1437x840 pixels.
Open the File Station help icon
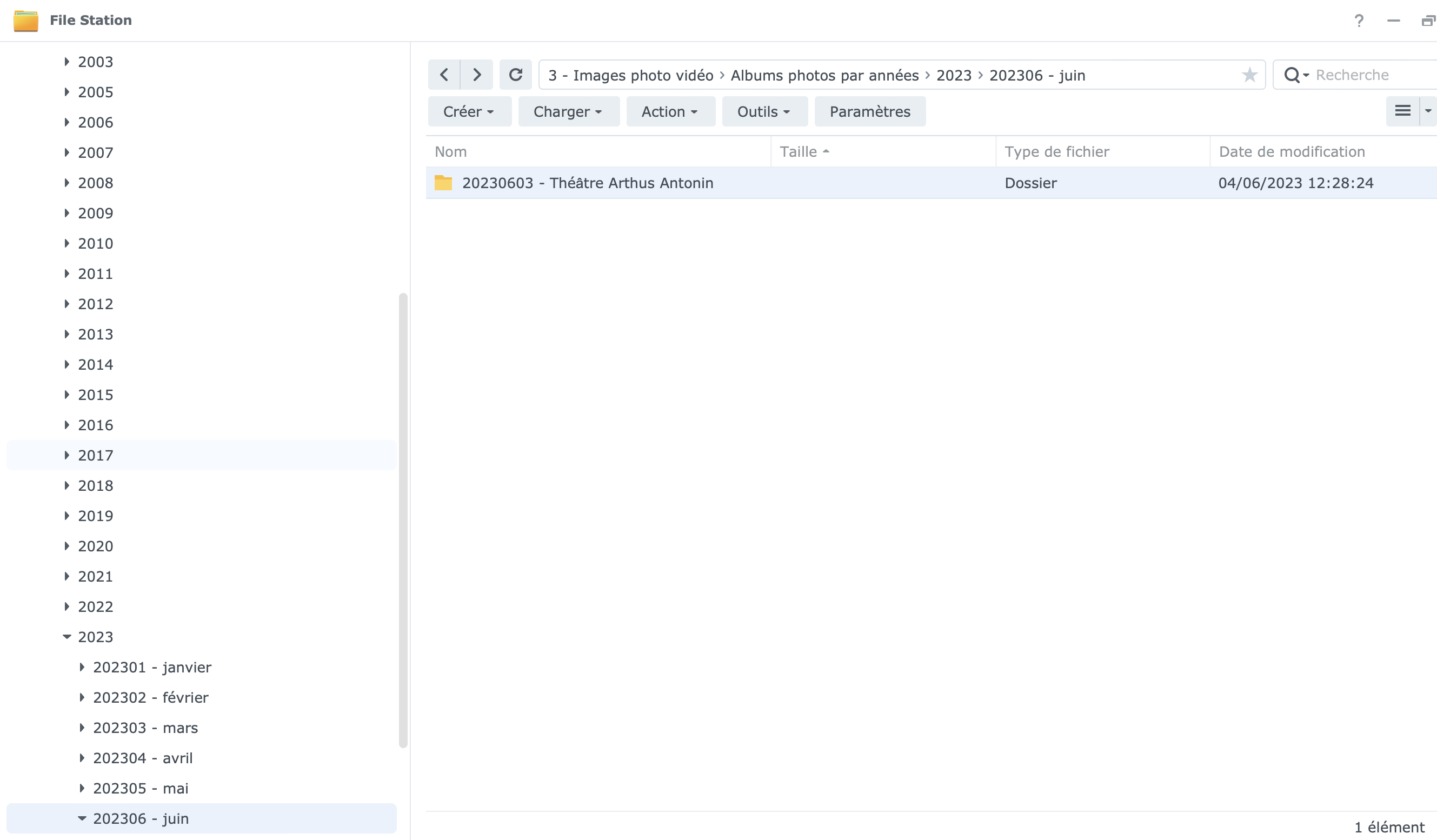[1359, 21]
